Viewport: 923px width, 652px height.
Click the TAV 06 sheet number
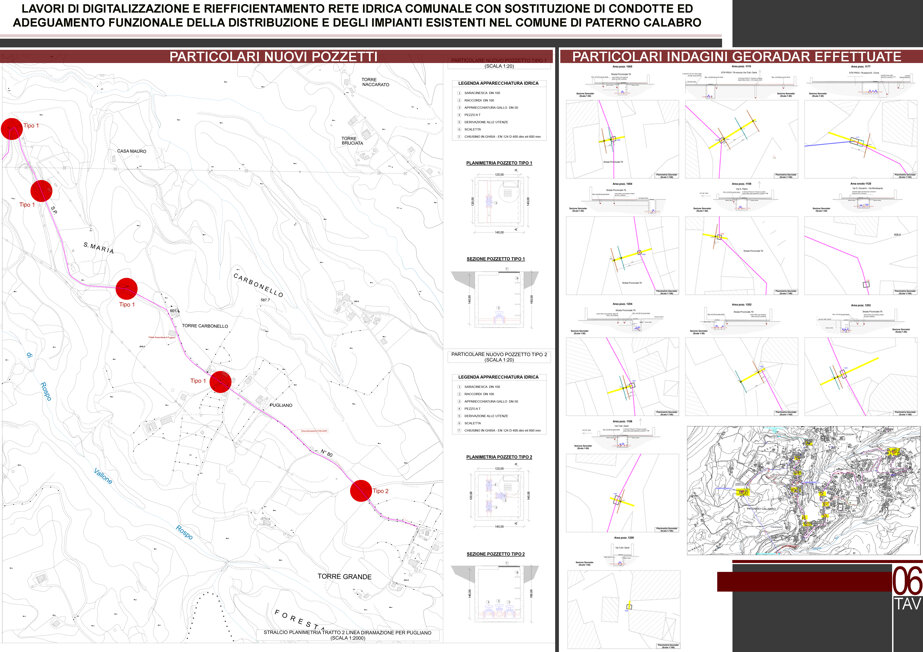tap(907, 589)
